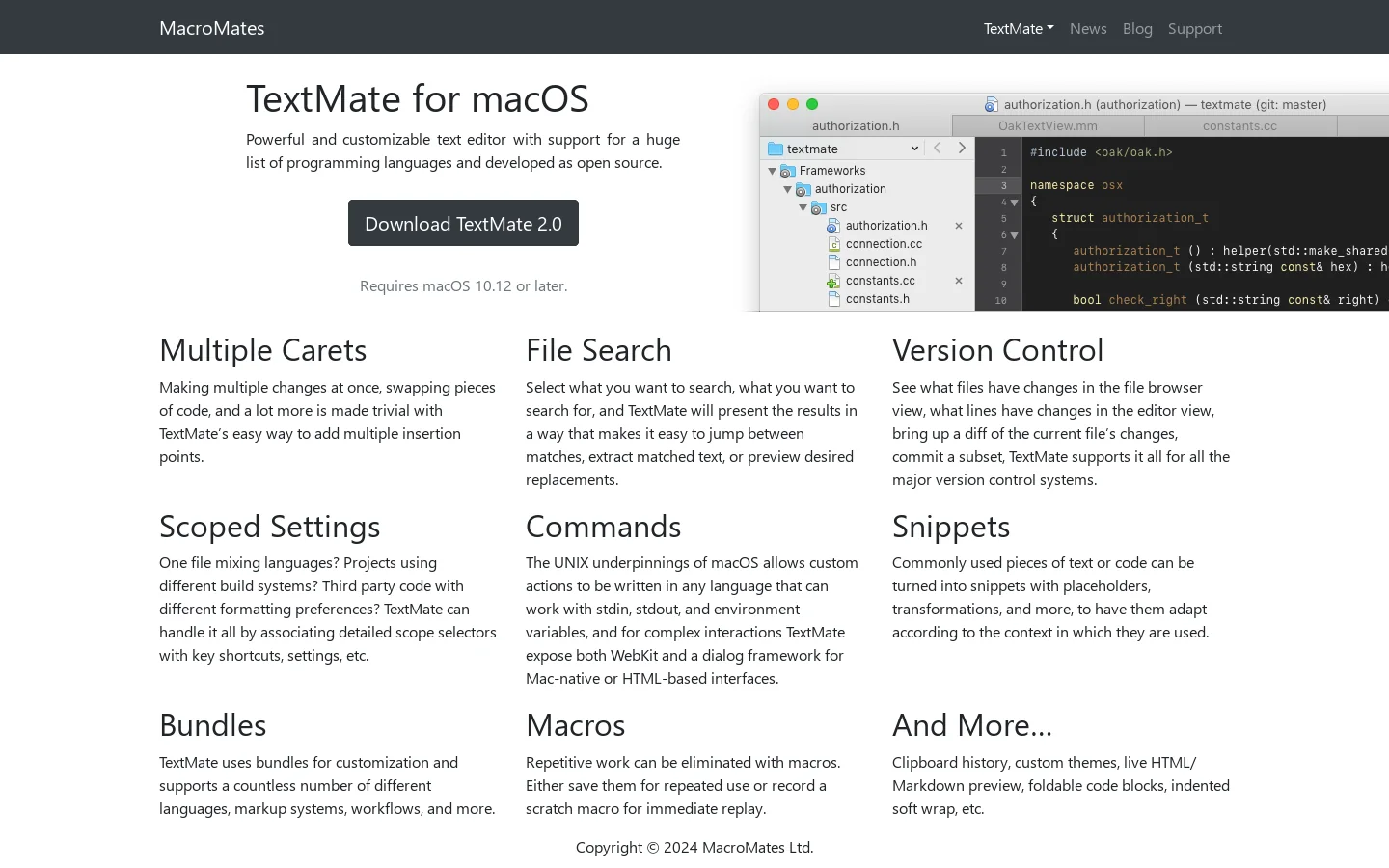
Task: Switch to the constants.cc tab
Action: [1239, 125]
